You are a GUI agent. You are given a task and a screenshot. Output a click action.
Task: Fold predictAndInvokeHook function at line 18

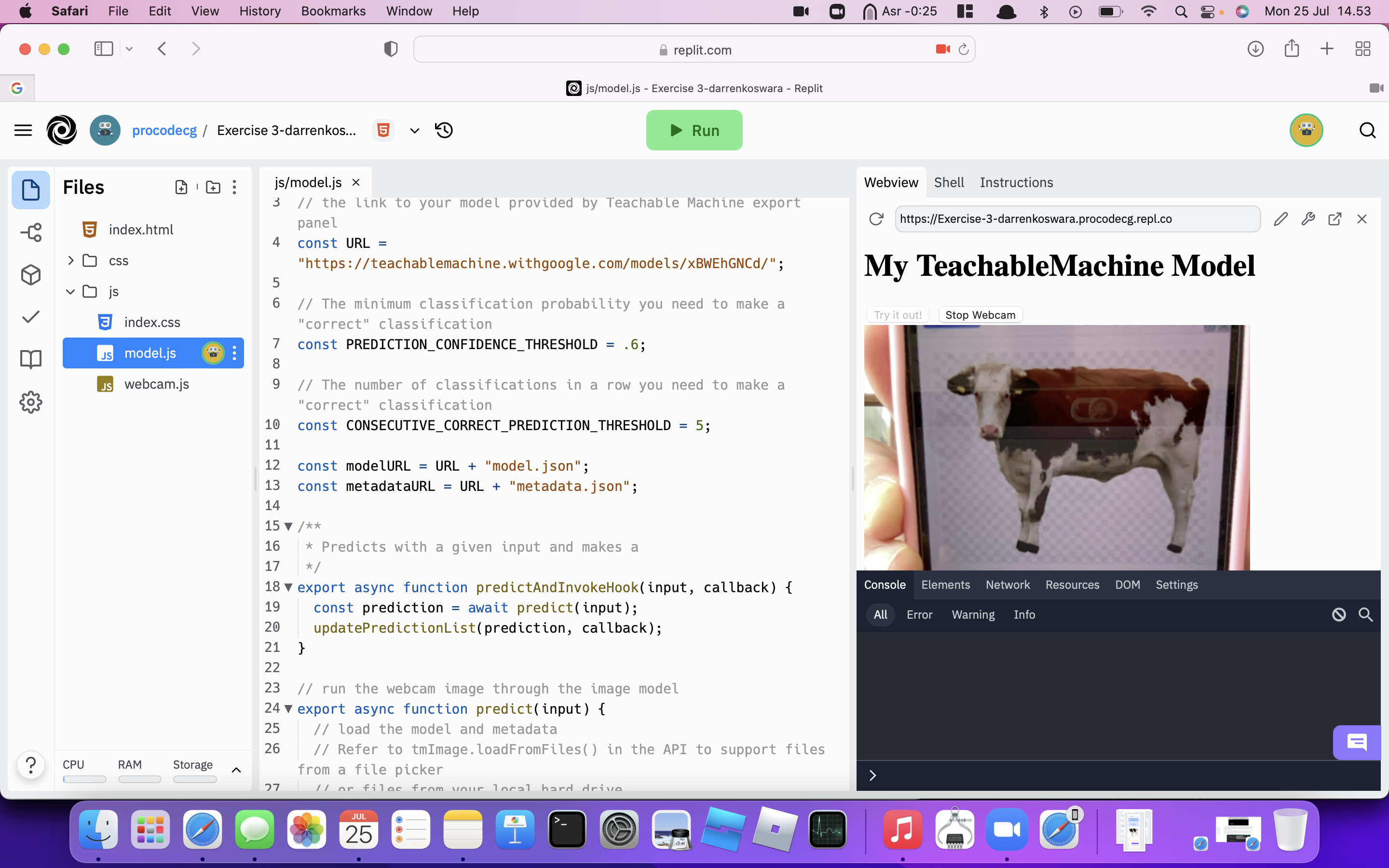[x=288, y=587]
